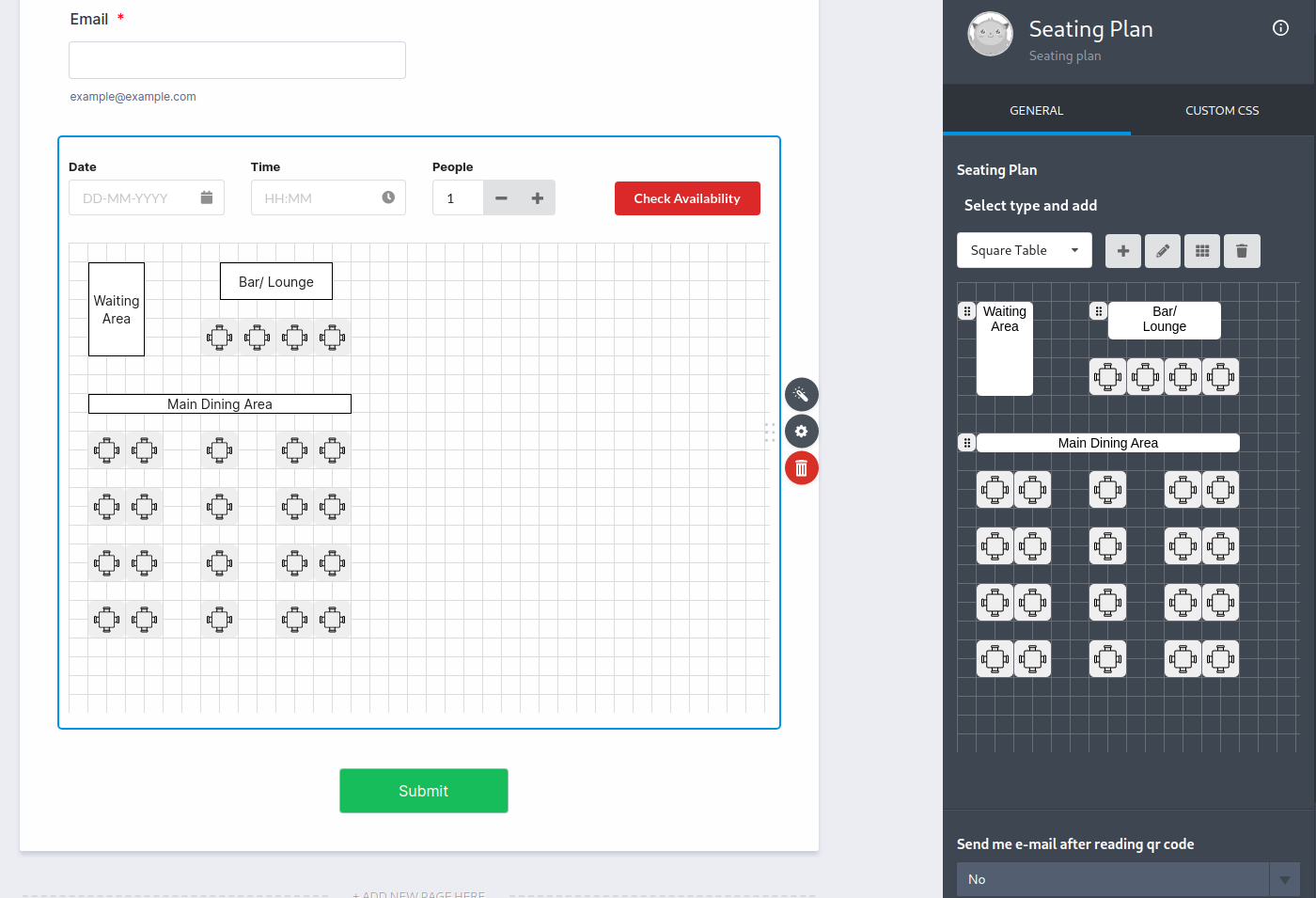
Task: Click the Bar/ Lounge box in form preview
Action: [276, 281]
